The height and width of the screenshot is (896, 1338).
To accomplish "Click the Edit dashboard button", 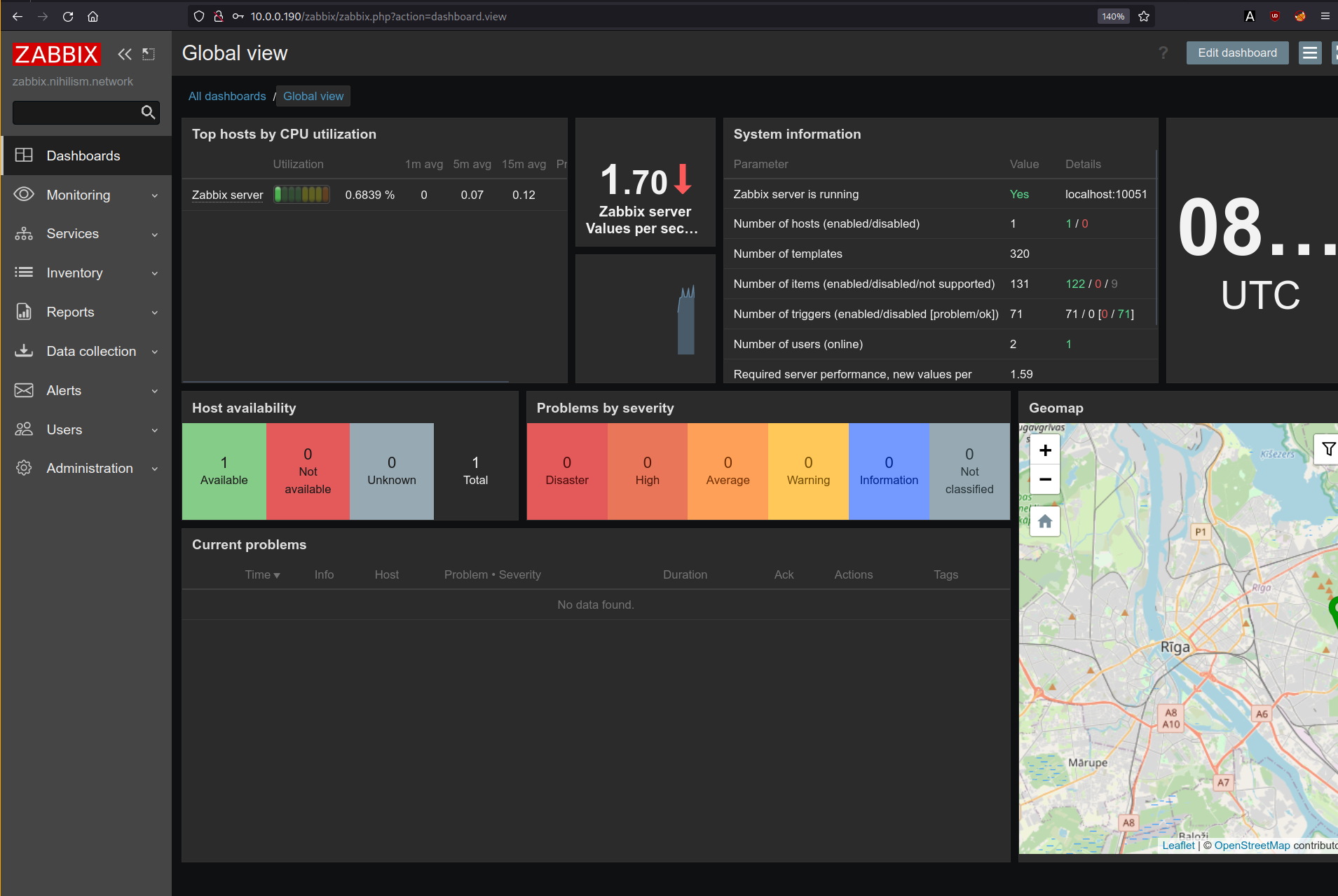I will (x=1237, y=53).
